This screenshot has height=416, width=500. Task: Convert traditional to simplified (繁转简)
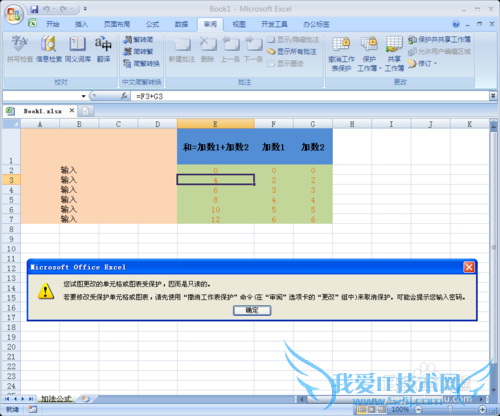tap(138, 40)
